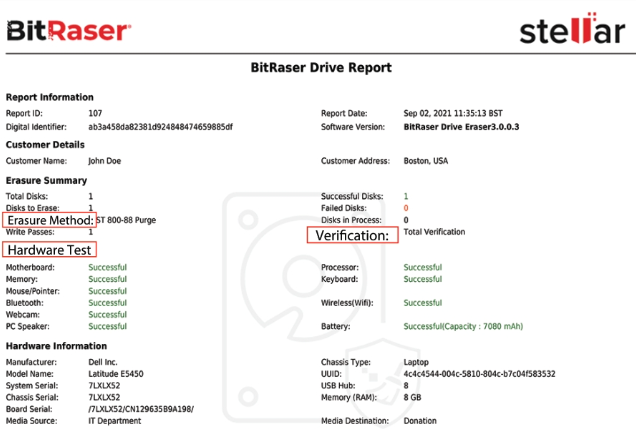Click the red Failed Disks value '0'
This screenshot has height=429, width=636.
(x=406, y=208)
